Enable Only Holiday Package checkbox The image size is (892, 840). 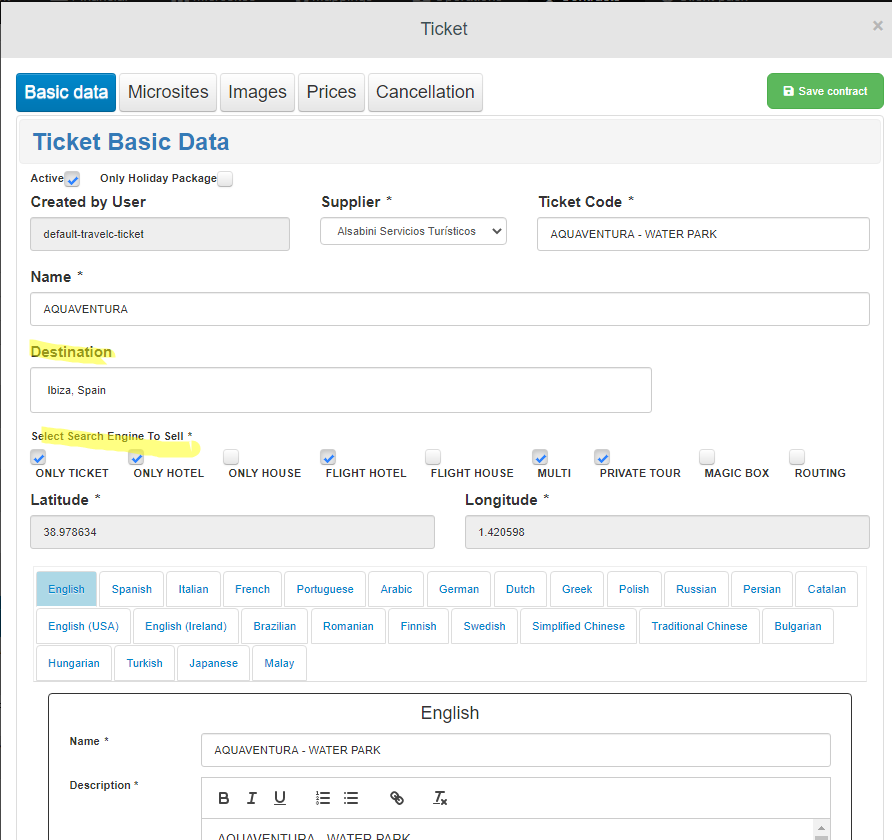[x=225, y=179]
